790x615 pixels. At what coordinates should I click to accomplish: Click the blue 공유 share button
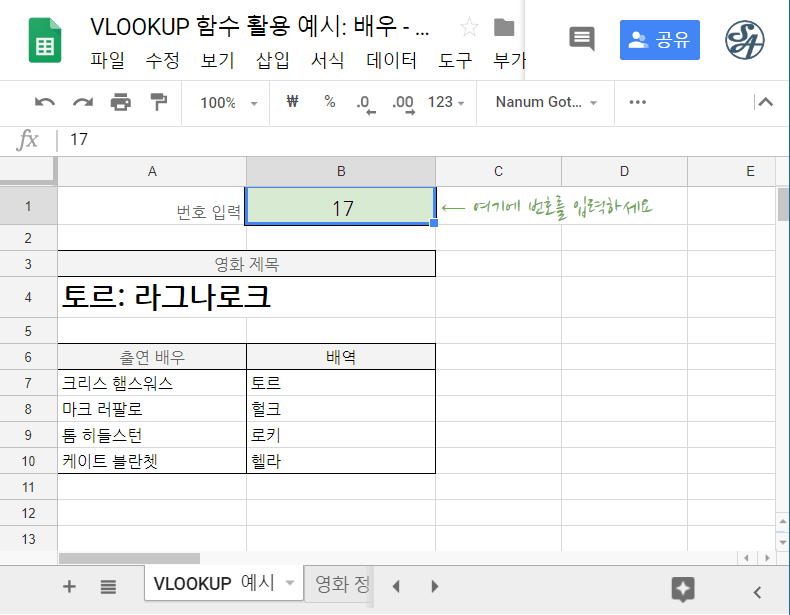click(x=660, y=40)
